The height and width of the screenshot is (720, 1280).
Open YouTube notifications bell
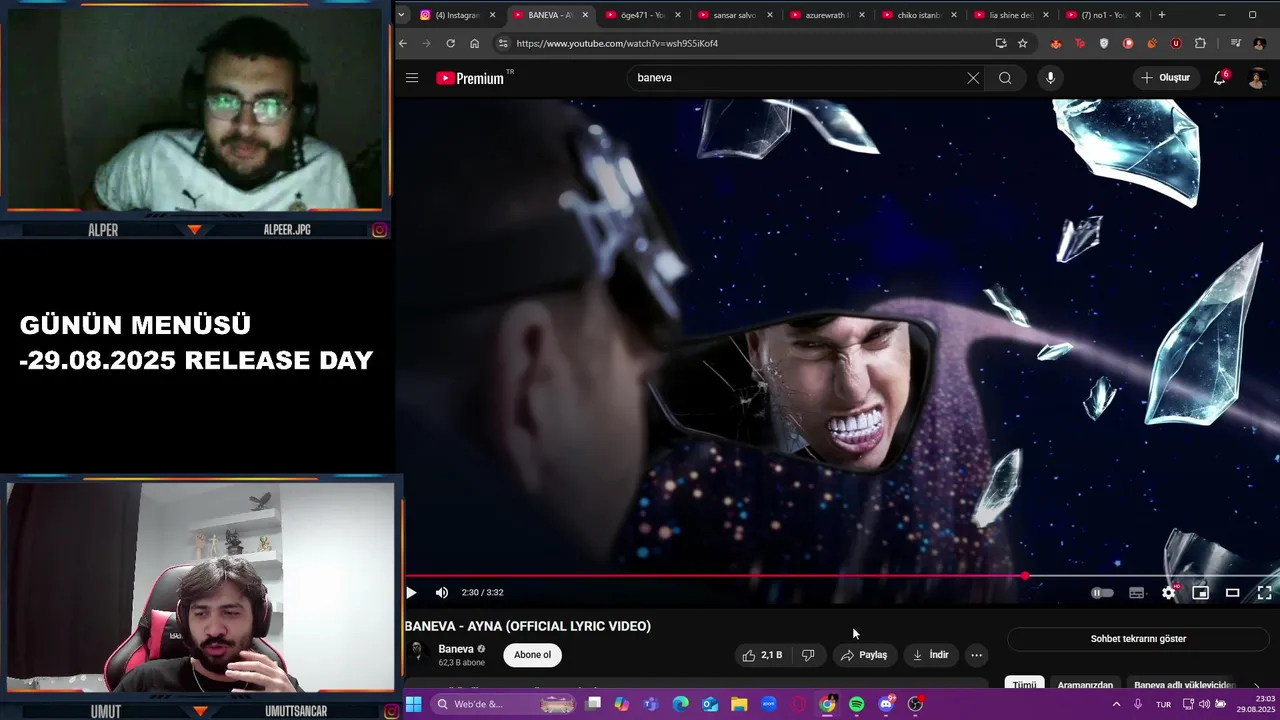click(1220, 78)
